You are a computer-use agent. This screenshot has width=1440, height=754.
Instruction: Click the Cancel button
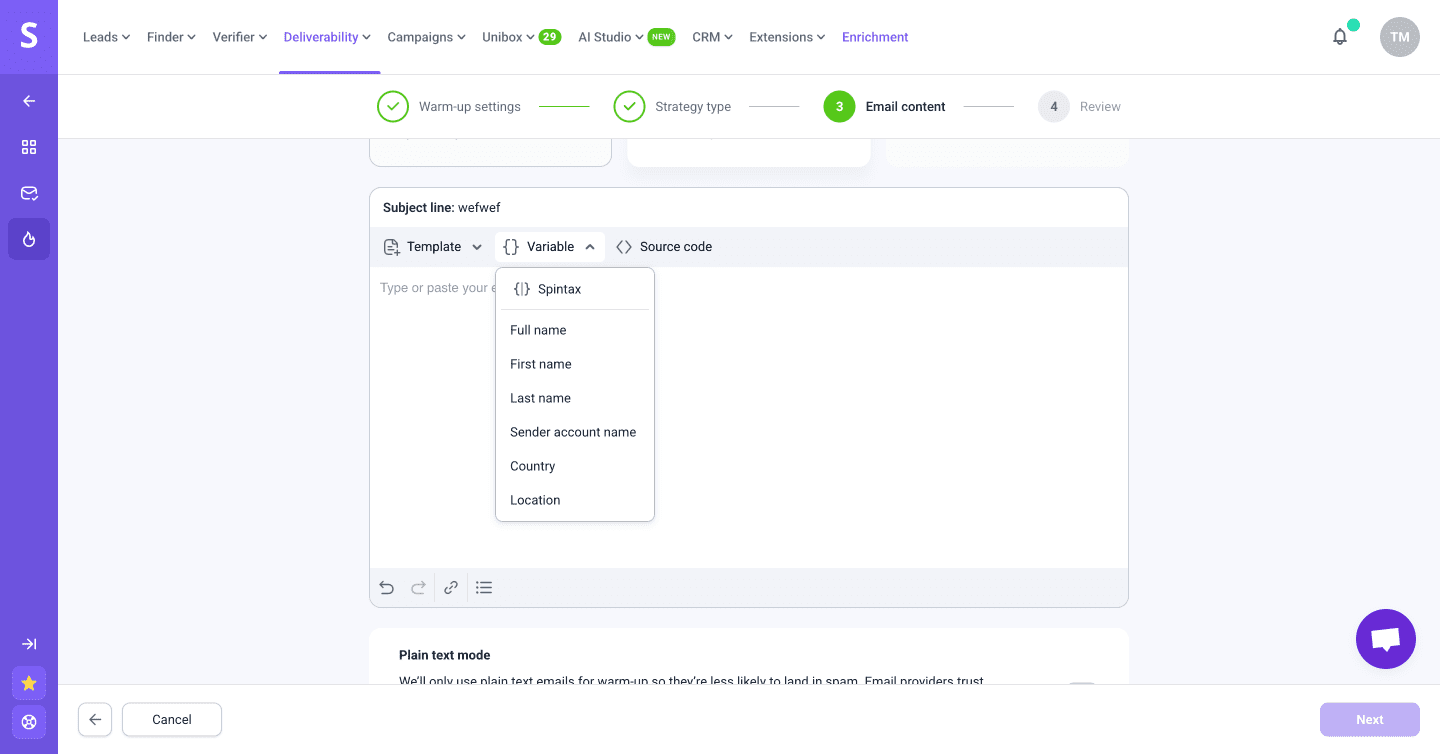point(172,719)
